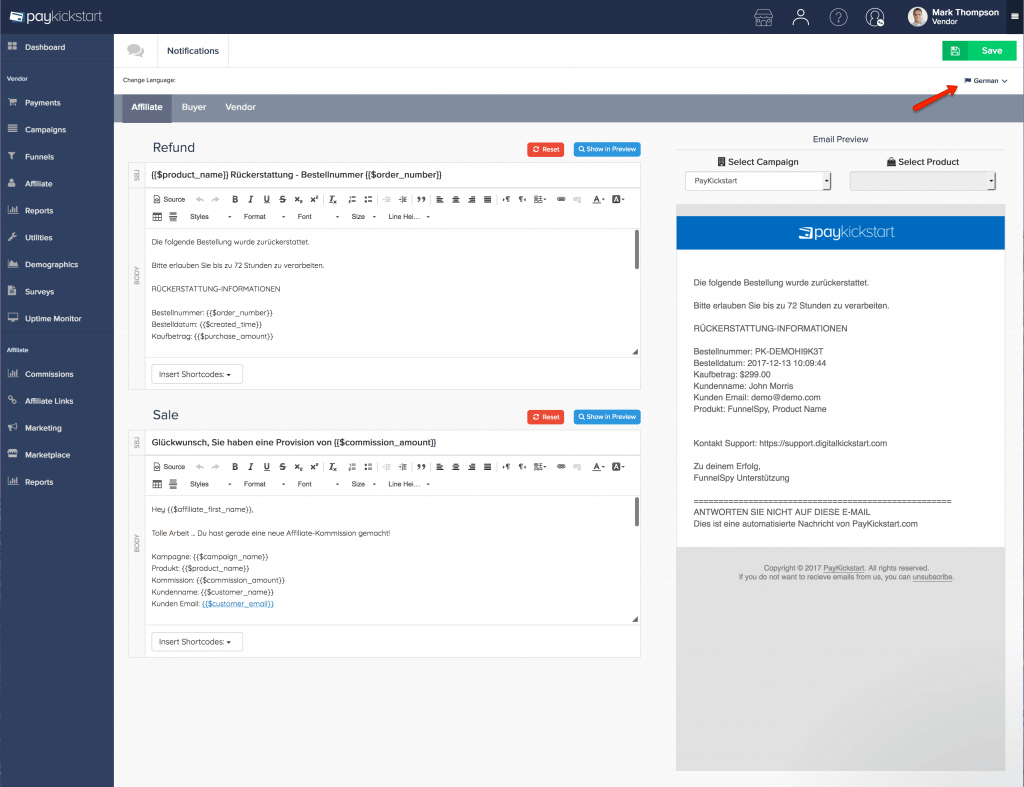This screenshot has height=787, width=1024.
Task: Insert link in the Refund editor
Action: 561,199
